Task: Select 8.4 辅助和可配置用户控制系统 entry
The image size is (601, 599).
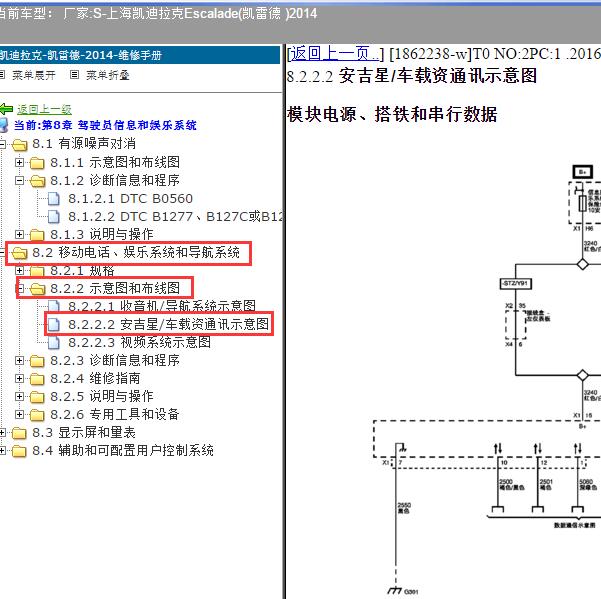Action: [123, 451]
